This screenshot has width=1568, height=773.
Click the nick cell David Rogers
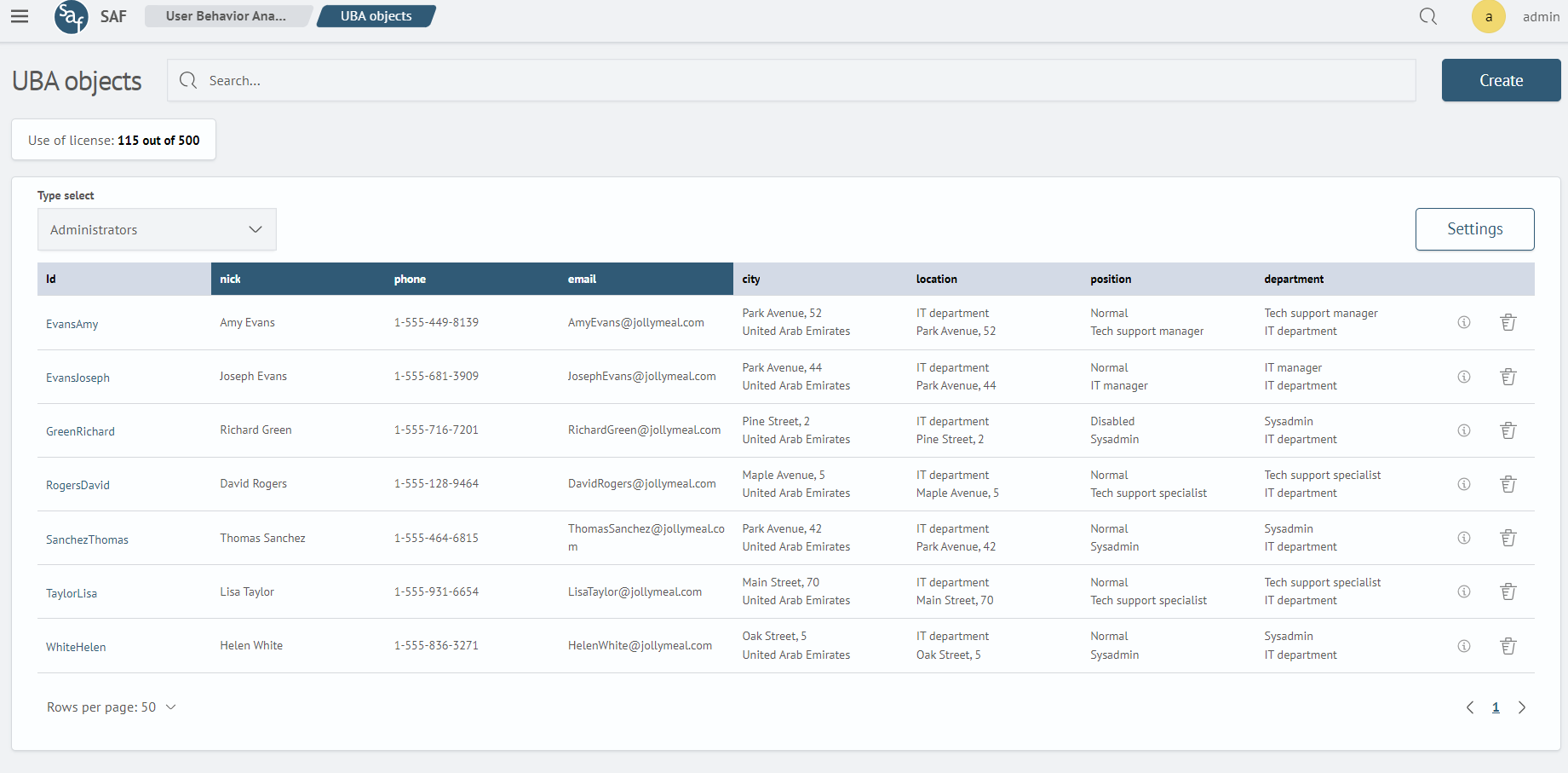point(253,483)
